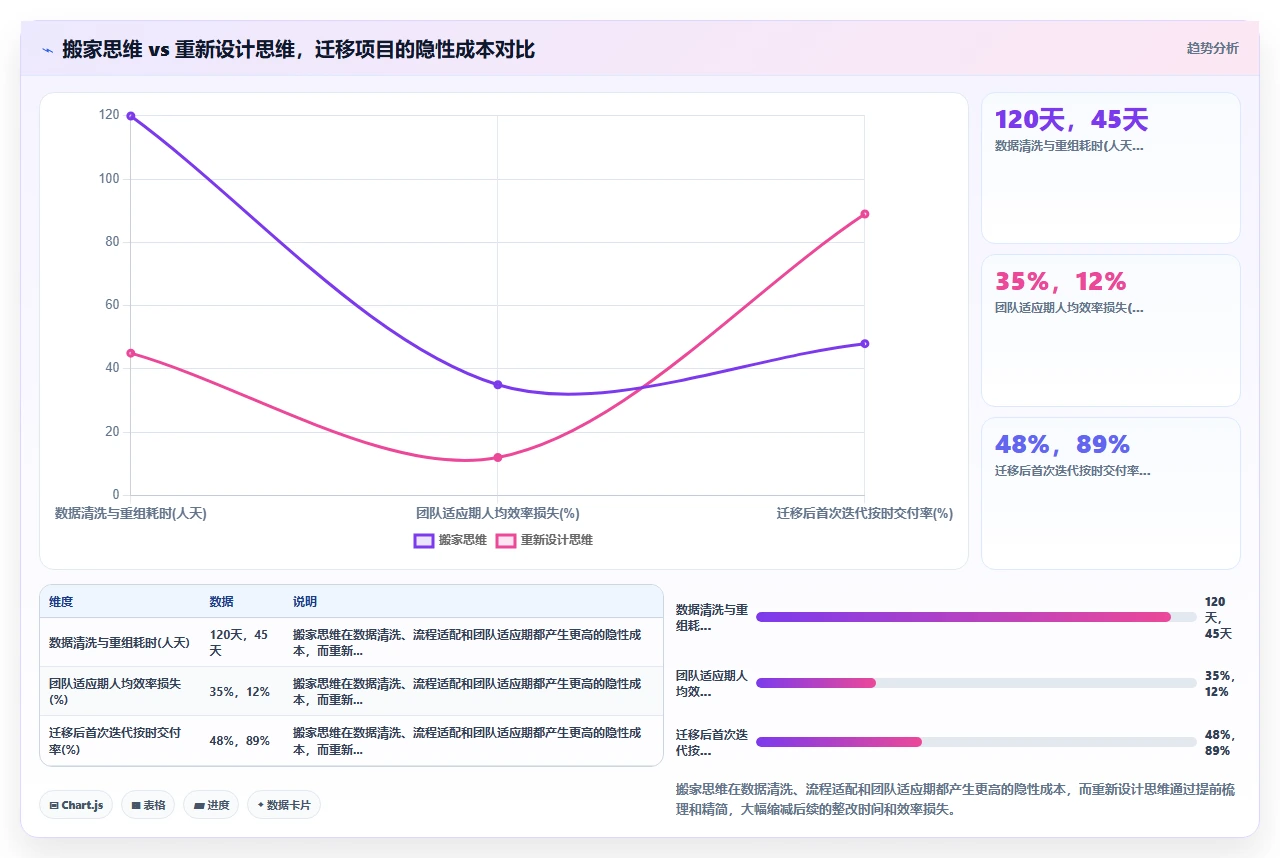
Task: Click the 数据卡片 tag button
Action: tap(283, 805)
